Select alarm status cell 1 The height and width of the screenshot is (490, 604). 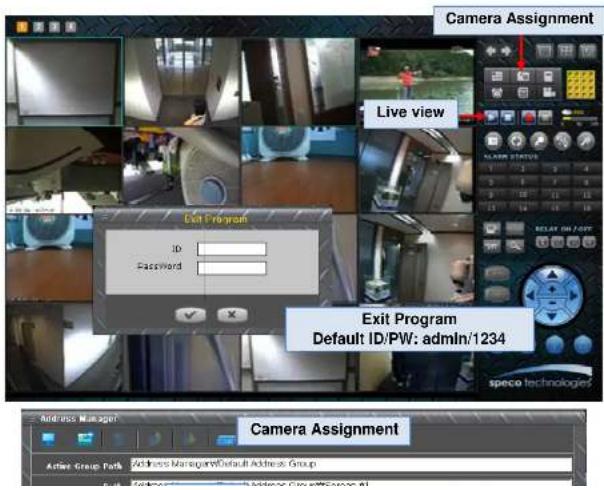coord(492,169)
